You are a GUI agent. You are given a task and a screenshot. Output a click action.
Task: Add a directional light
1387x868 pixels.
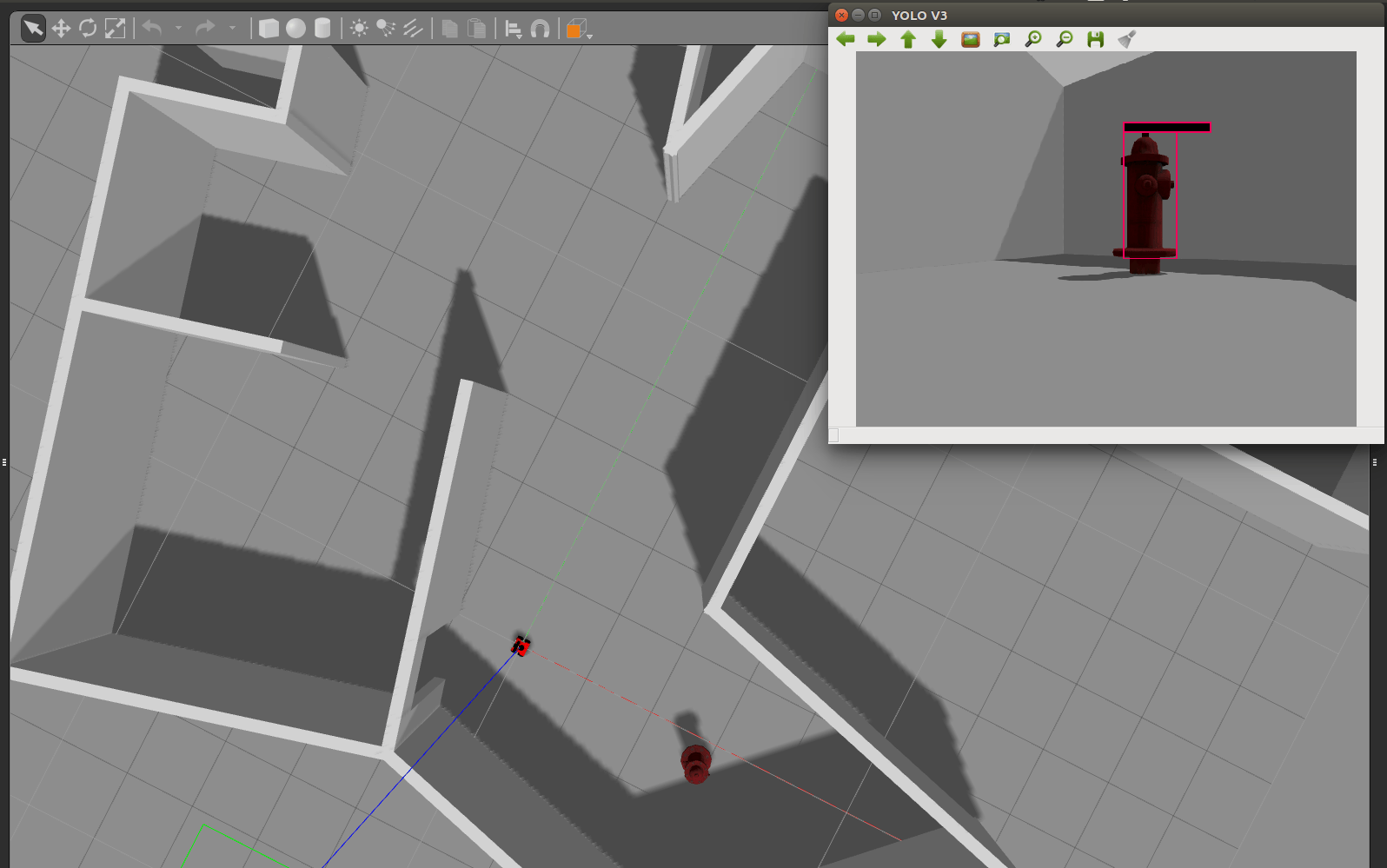click(x=413, y=29)
